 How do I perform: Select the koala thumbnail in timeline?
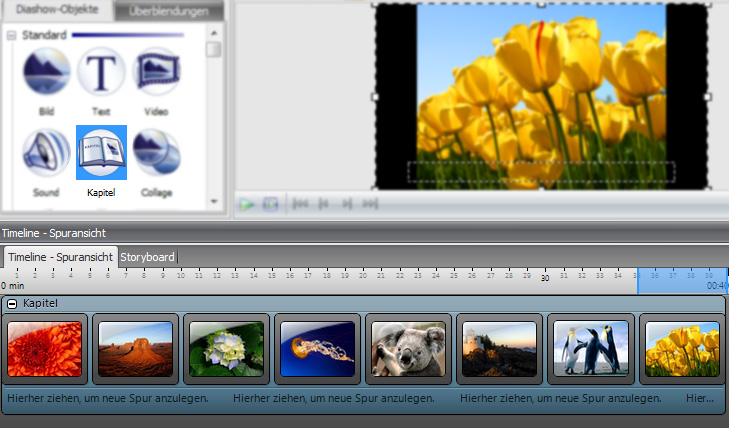(x=408, y=348)
